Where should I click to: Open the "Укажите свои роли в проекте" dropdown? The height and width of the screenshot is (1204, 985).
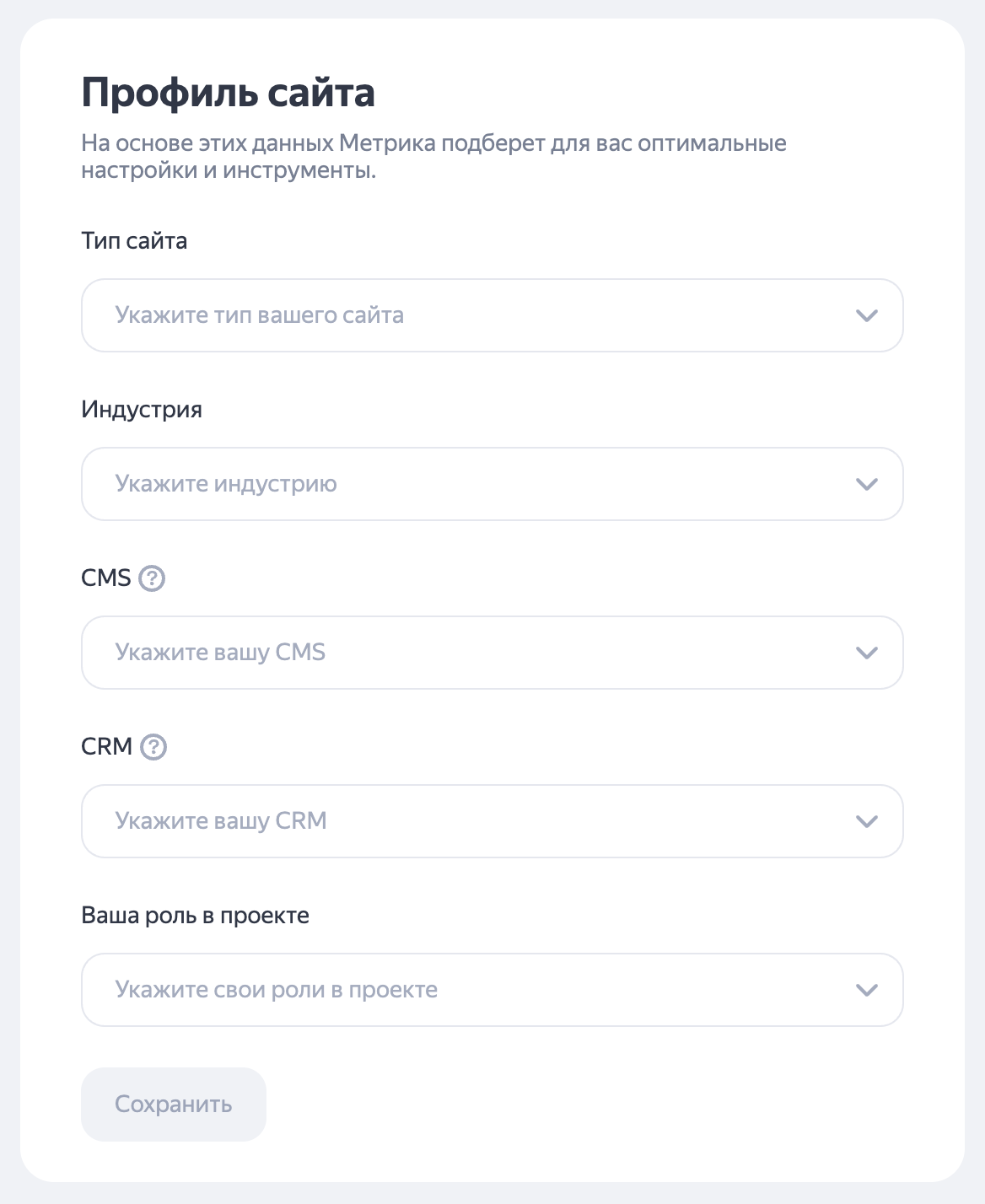[x=472, y=990]
